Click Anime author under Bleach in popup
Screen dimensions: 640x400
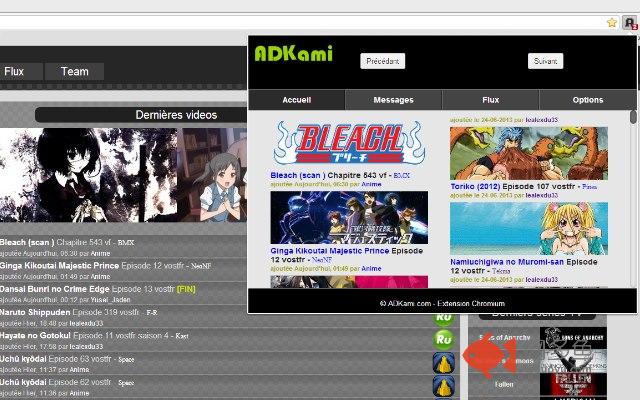(371, 184)
